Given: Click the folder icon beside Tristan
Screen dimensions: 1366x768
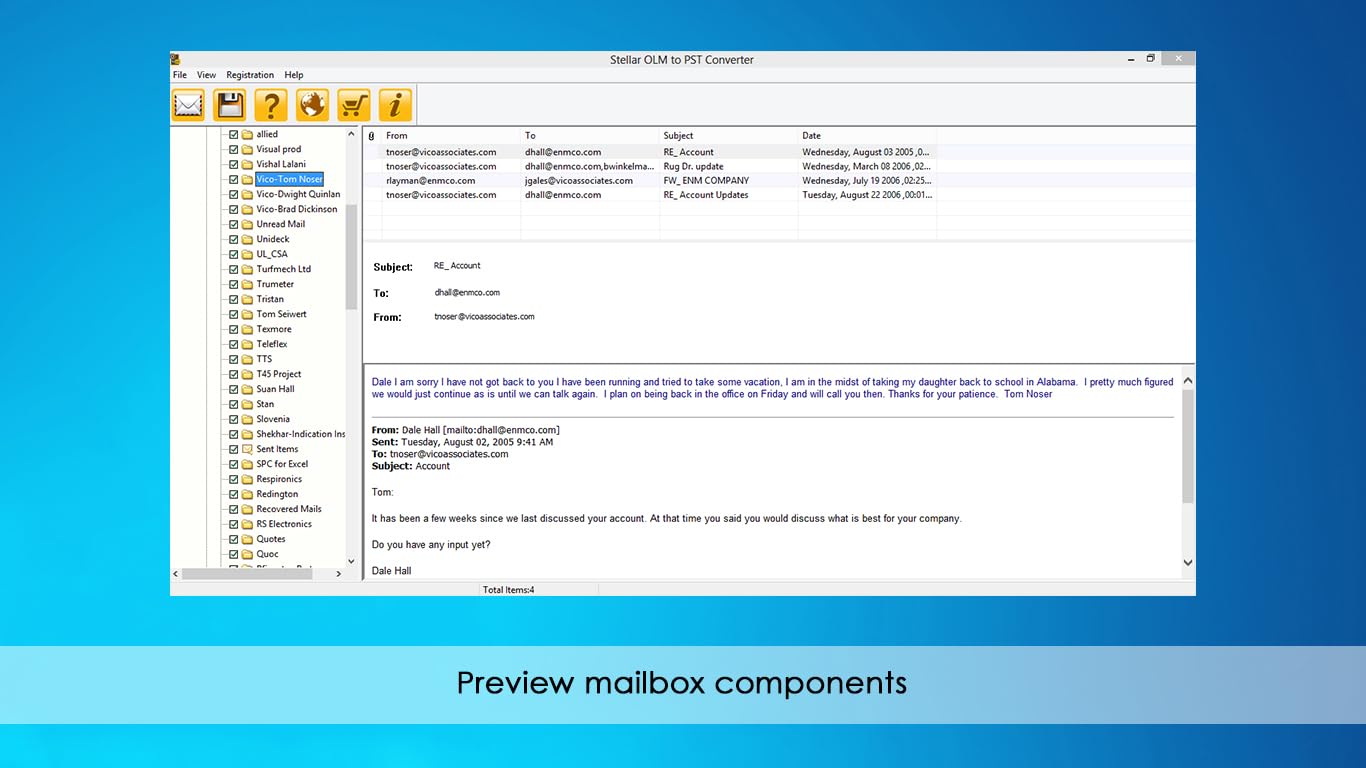Looking at the screenshot, I should [247, 299].
